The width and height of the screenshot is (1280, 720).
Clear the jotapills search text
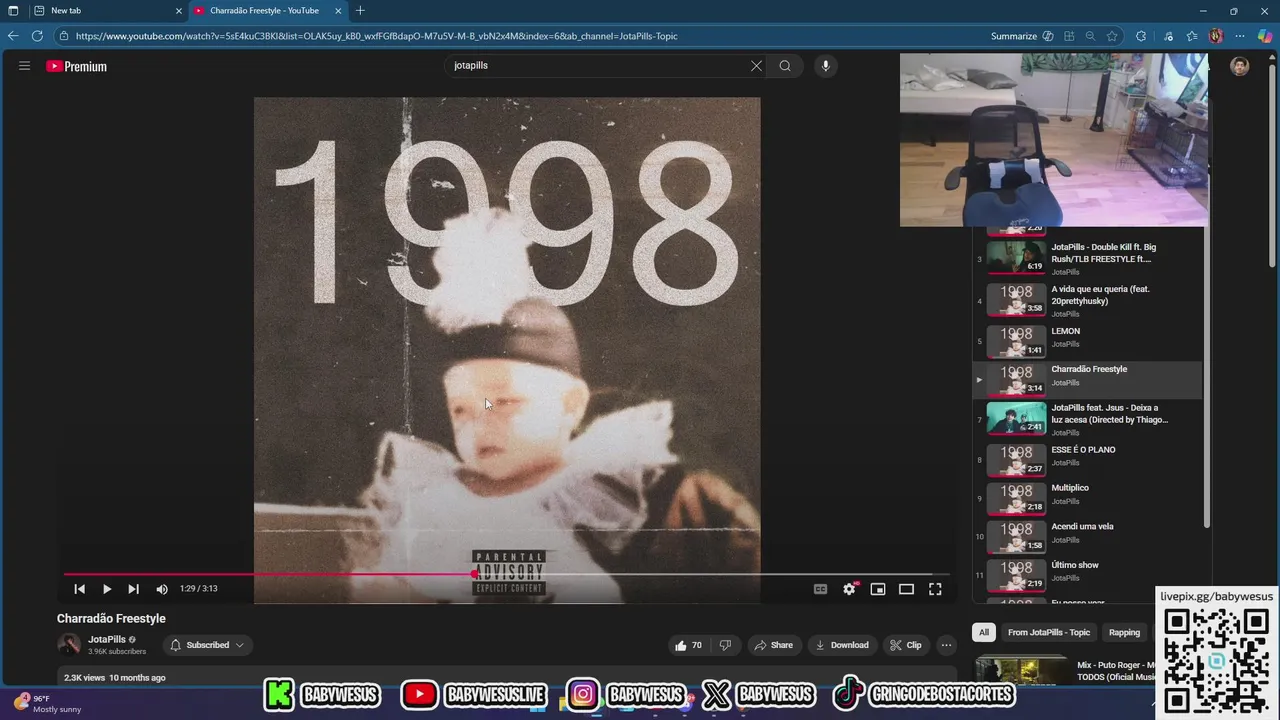(756, 66)
